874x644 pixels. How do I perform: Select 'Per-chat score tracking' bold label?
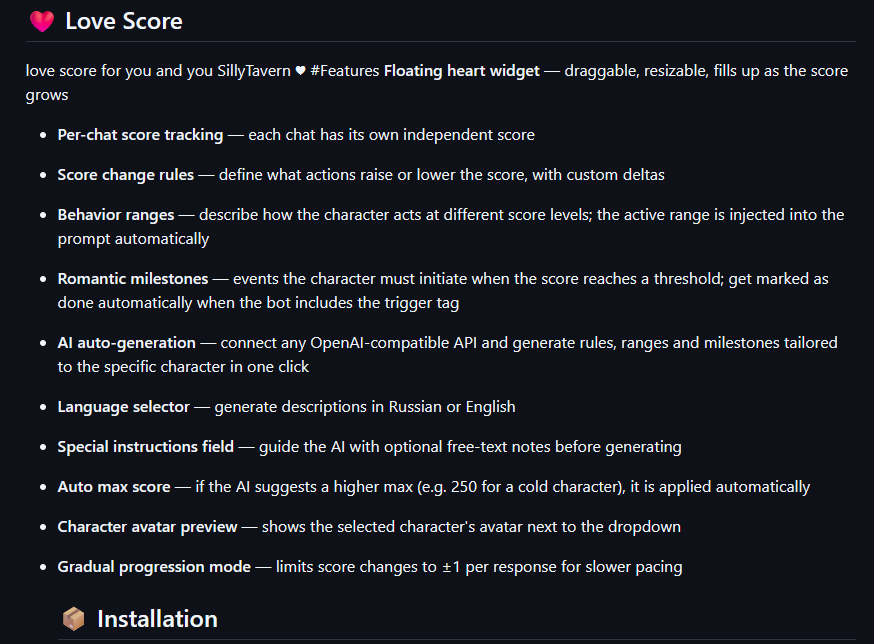140,135
